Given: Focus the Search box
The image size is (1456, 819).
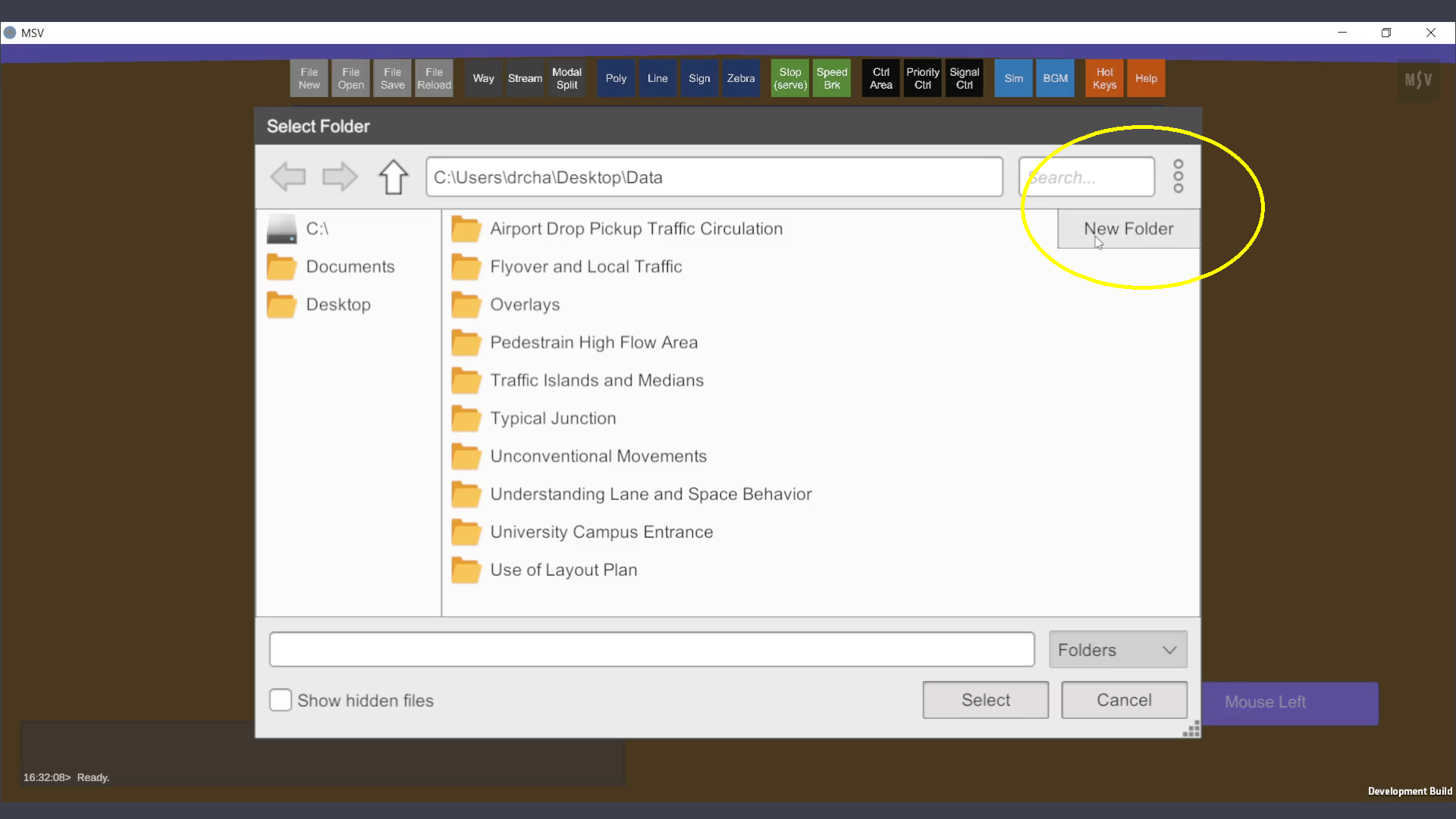Looking at the screenshot, I should click(1085, 177).
